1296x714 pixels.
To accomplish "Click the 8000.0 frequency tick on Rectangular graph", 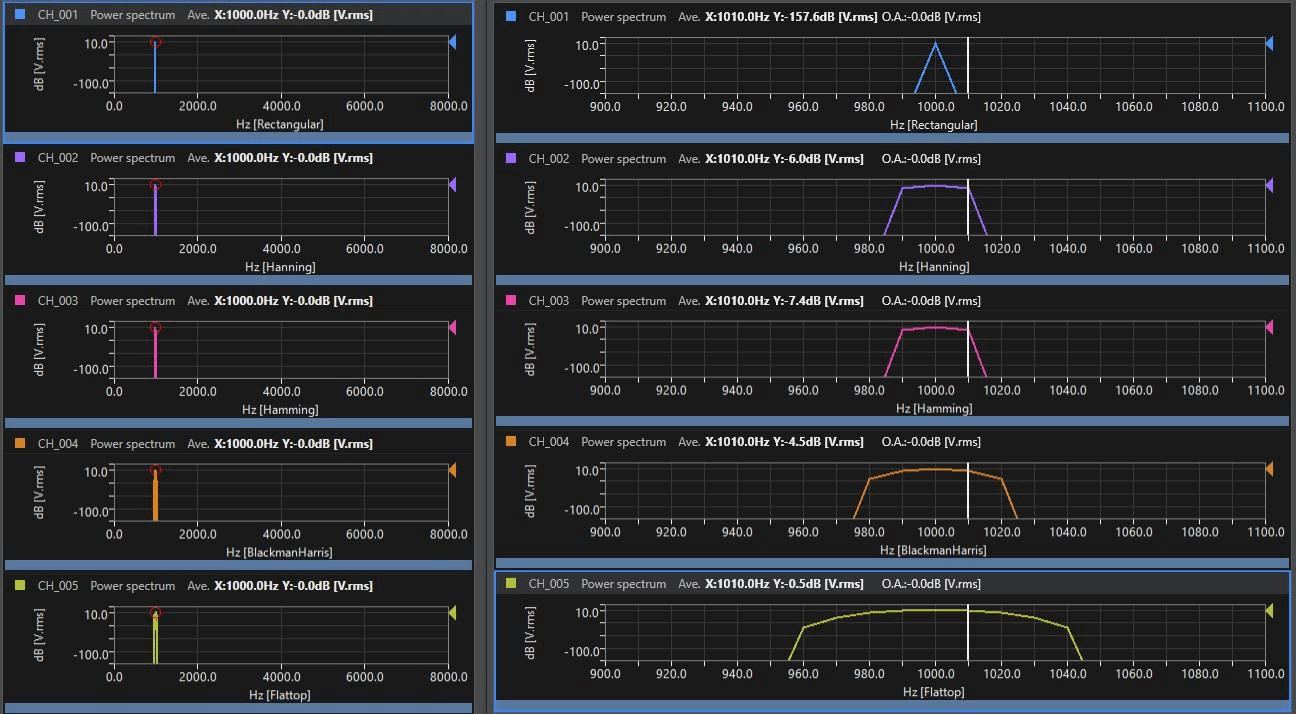I will tap(448, 106).
